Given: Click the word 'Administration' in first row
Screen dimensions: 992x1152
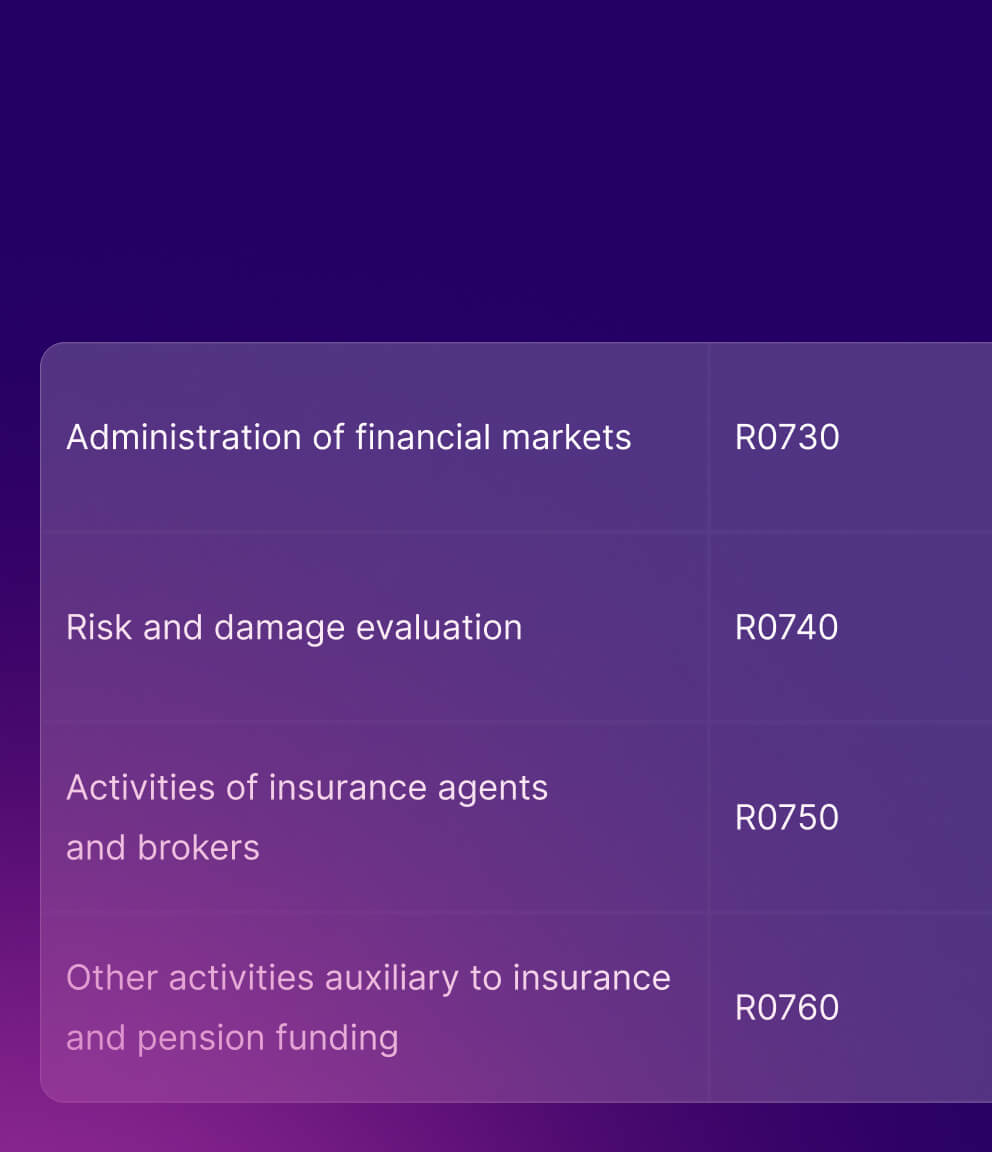Looking at the screenshot, I should (x=184, y=437).
